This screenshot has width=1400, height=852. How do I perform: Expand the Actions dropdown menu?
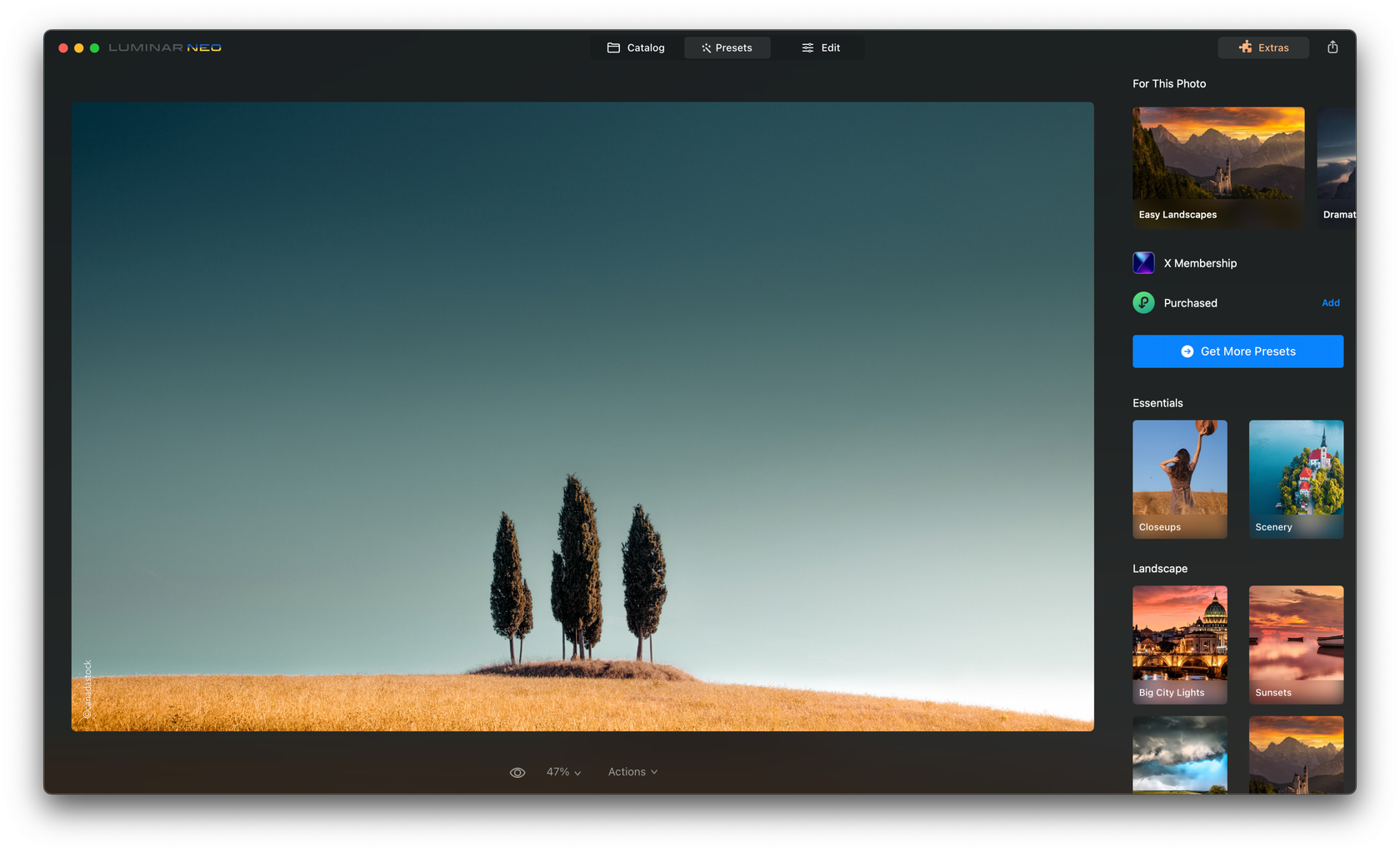(632, 772)
